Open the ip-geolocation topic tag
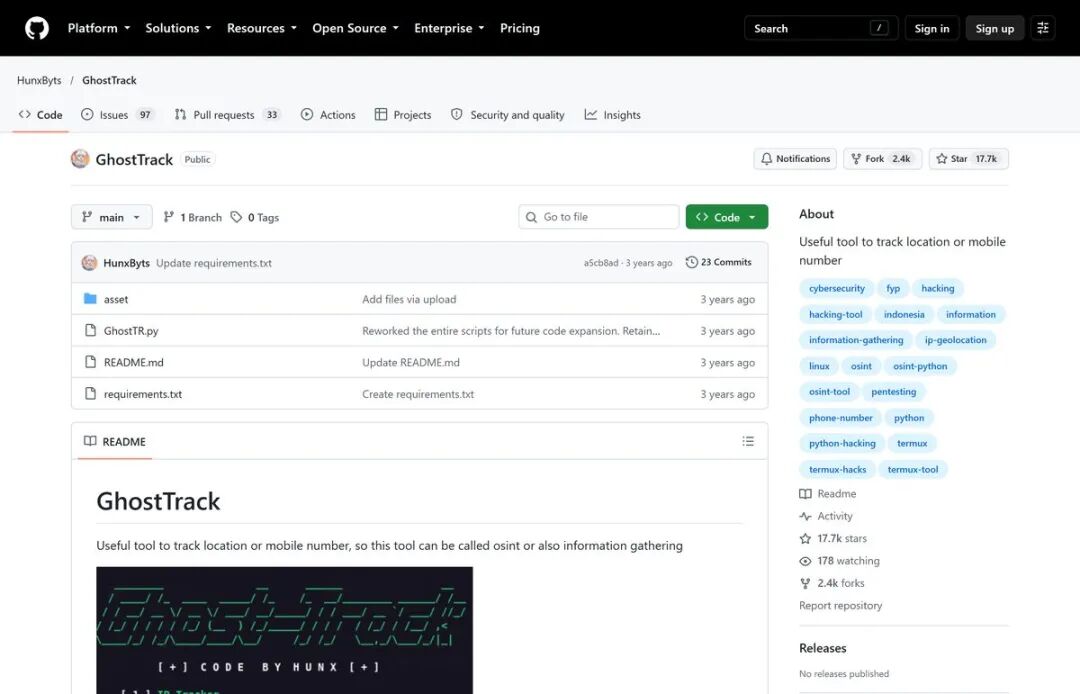The image size is (1080, 694). click(x=955, y=340)
